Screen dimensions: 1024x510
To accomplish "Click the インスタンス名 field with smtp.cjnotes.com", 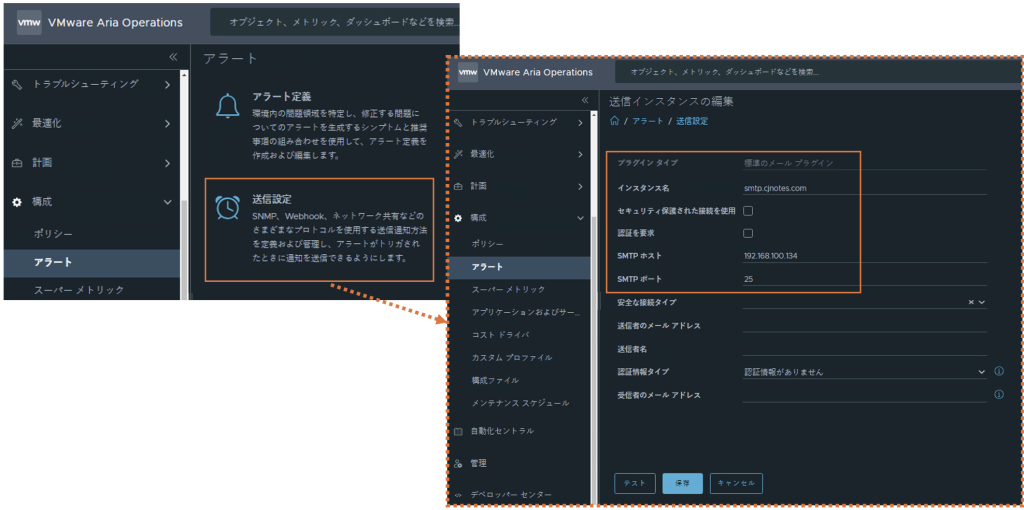I will point(865,188).
